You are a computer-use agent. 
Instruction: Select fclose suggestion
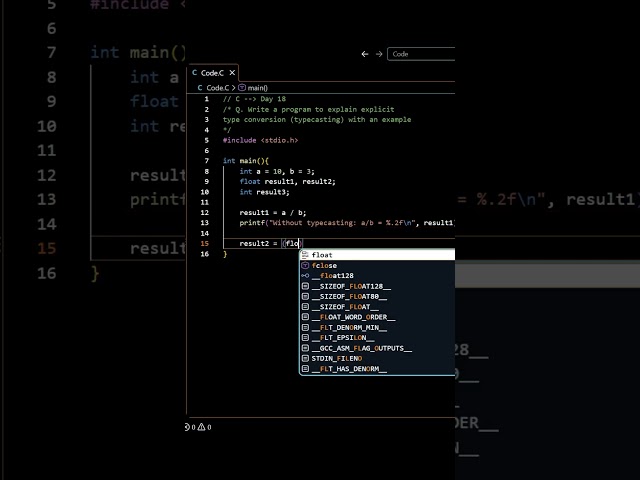[378, 266]
